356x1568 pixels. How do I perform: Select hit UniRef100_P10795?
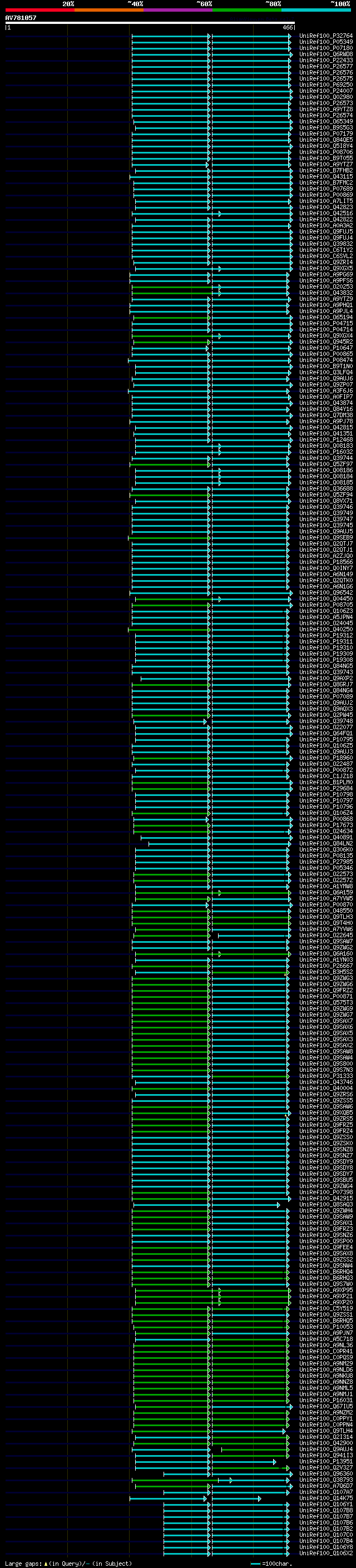click(325, 740)
